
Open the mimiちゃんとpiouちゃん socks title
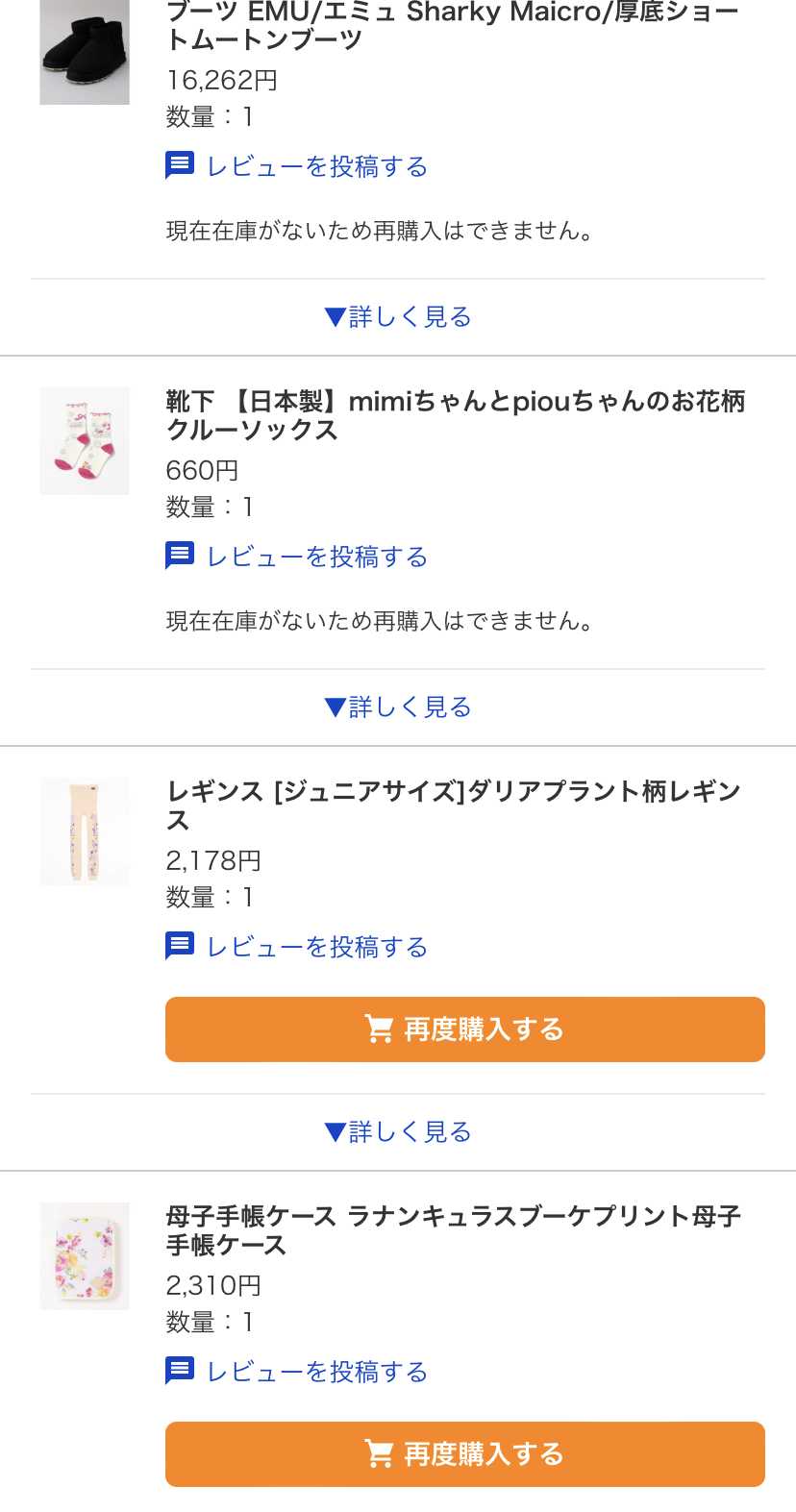[455, 415]
